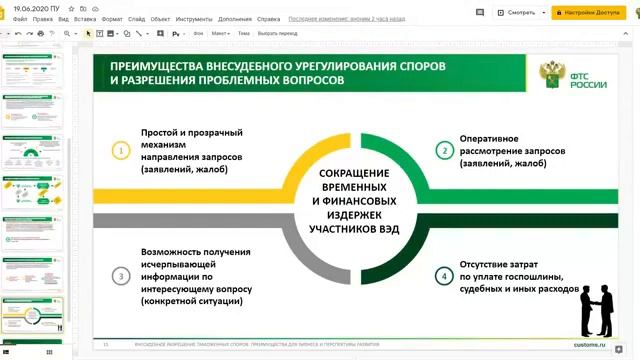640x360 pixels.
Task: Print the presentation
Action: (x=40, y=33)
